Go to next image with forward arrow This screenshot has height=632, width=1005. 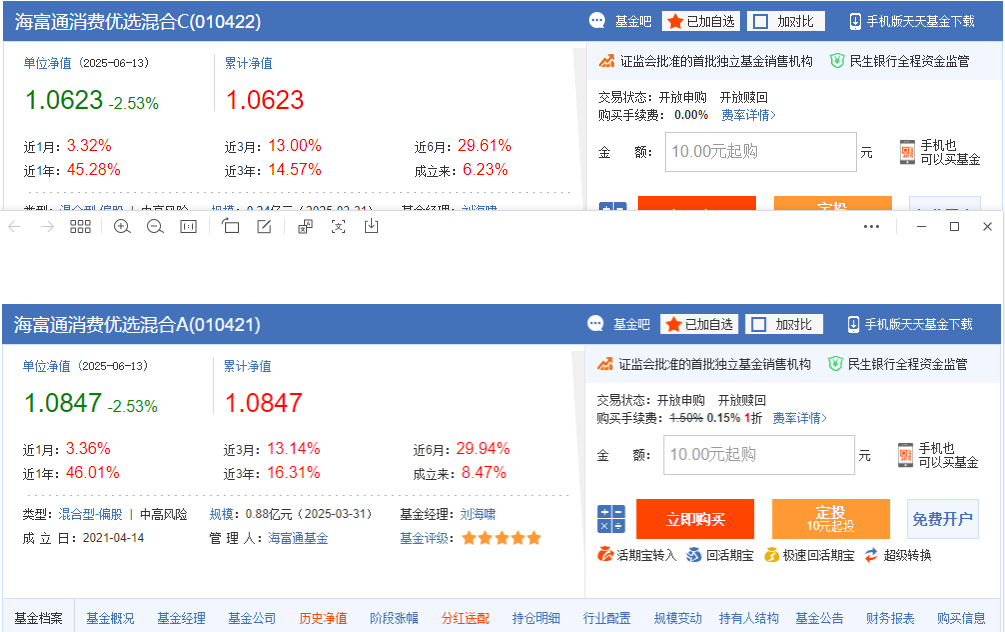click(47, 227)
